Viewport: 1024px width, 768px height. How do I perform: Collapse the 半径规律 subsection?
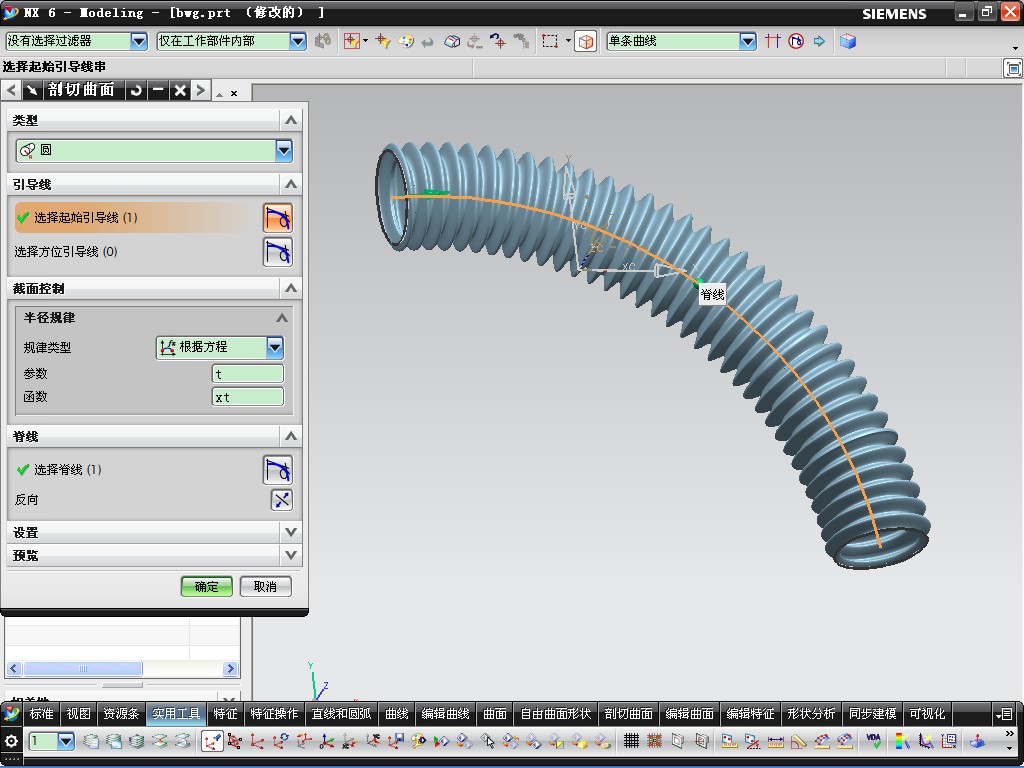(282, 318)
